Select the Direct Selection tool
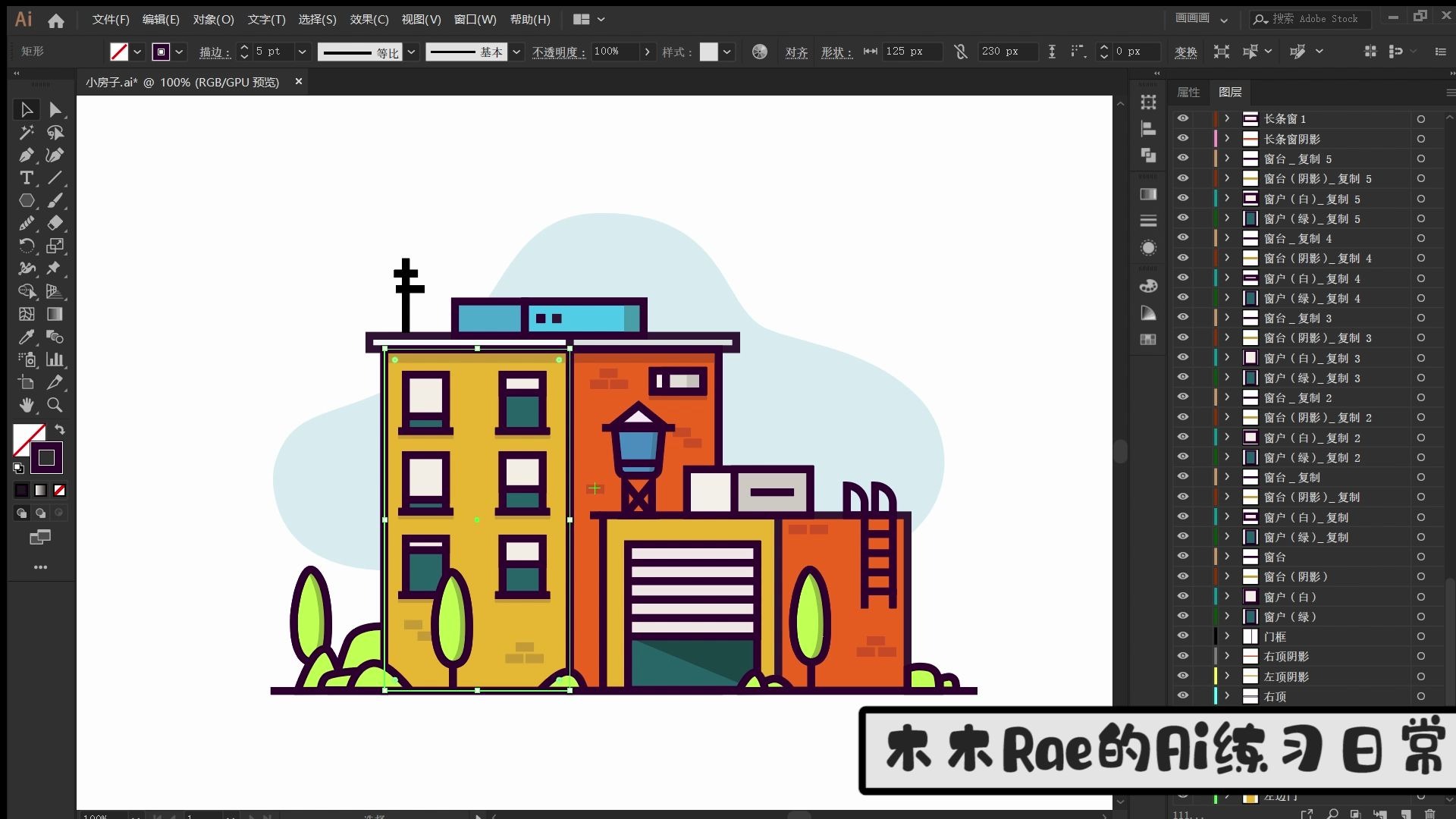Screen dimensions: 1456x819 coord(55,110)
